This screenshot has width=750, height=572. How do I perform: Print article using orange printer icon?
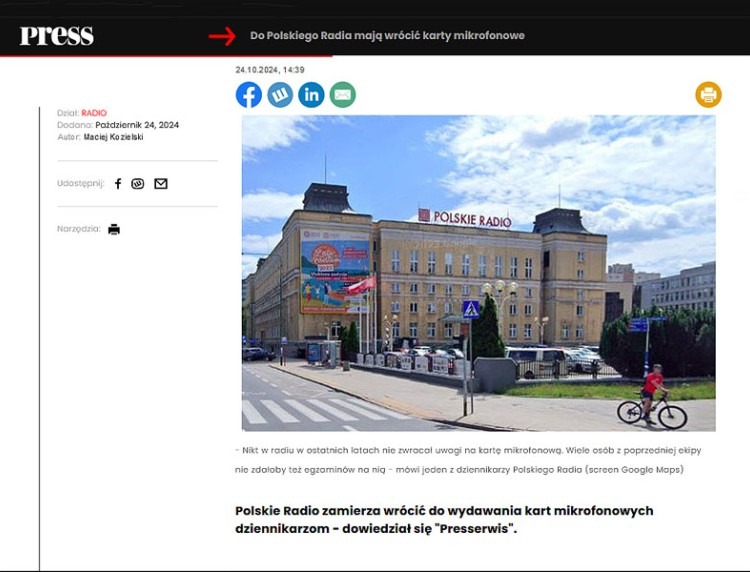708,95
